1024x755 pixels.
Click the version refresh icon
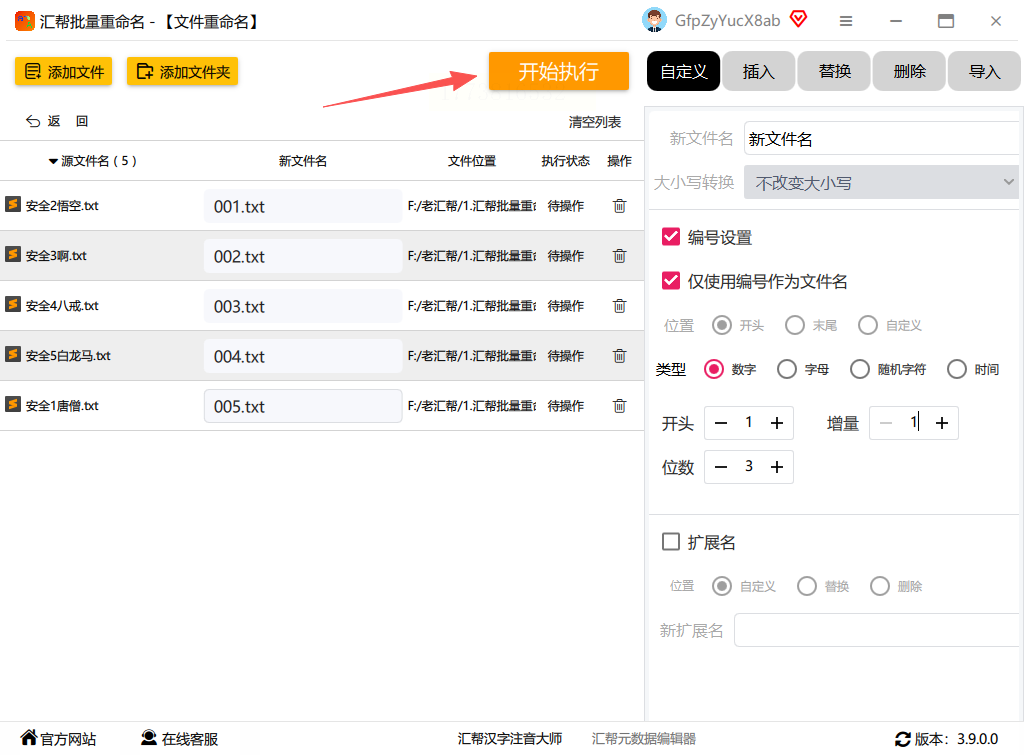pos(903,739)
